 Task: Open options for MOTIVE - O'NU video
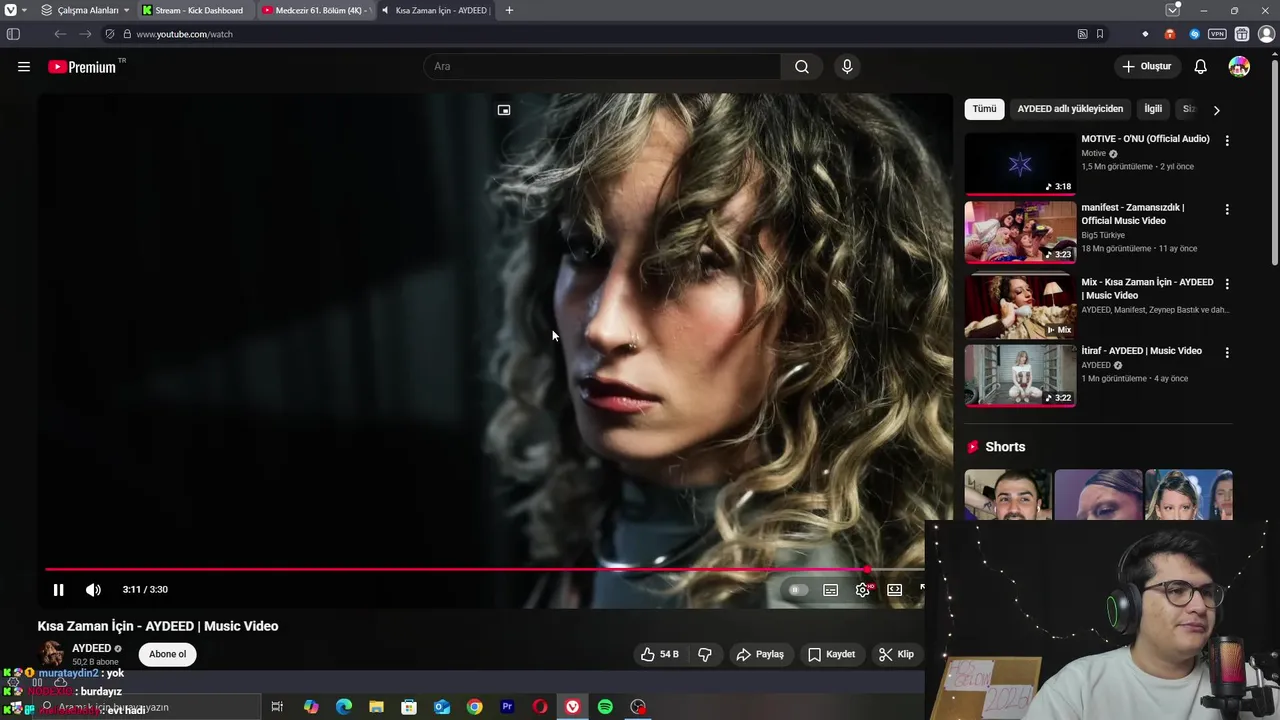tap(1227, 141)
